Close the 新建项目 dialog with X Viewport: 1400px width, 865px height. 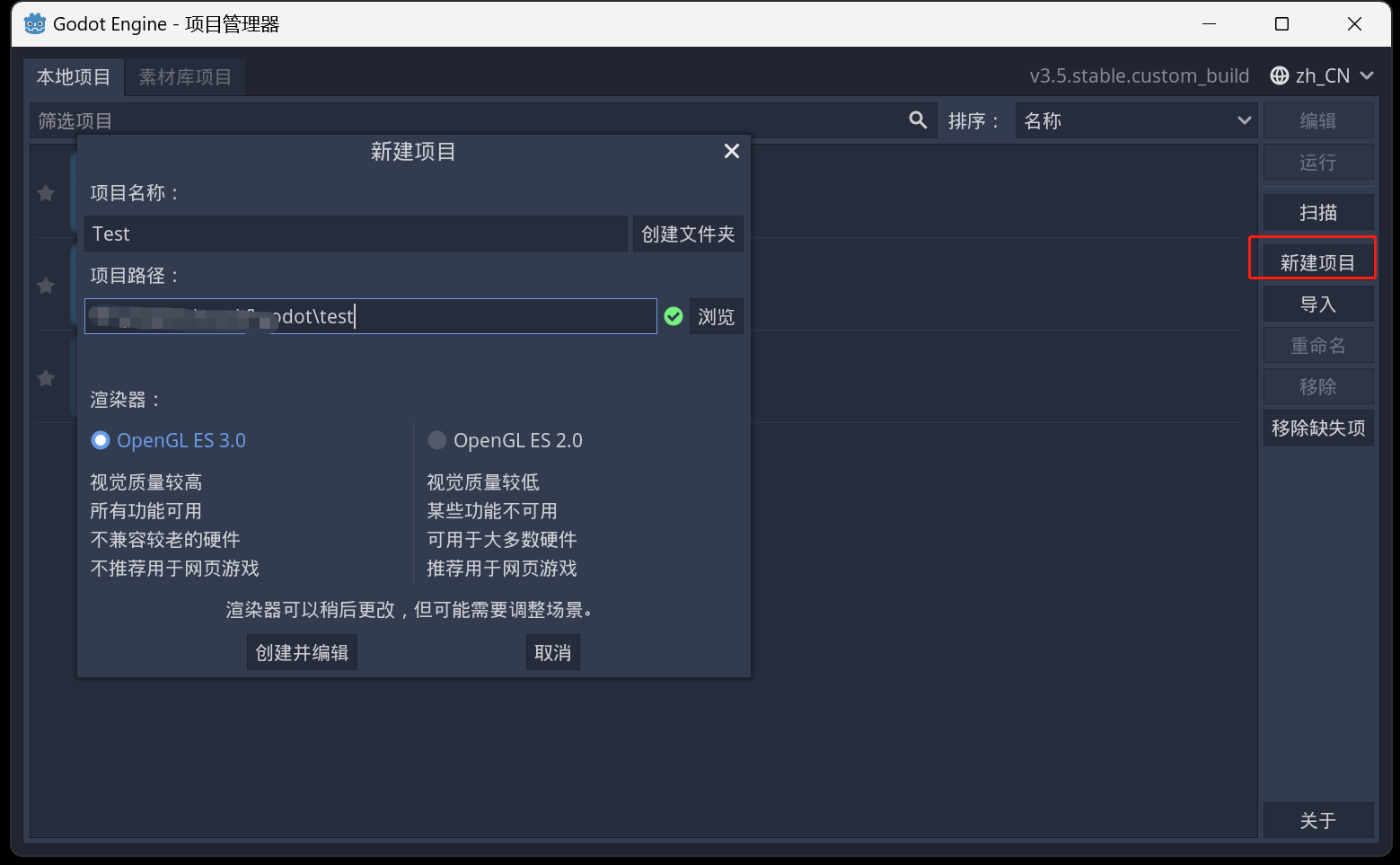732,151
